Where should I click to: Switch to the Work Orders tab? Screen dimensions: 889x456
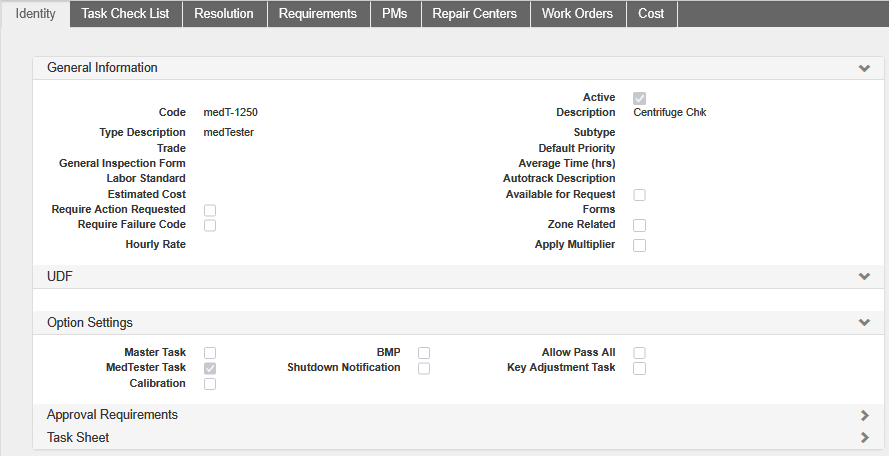click(x=577, y=14)
